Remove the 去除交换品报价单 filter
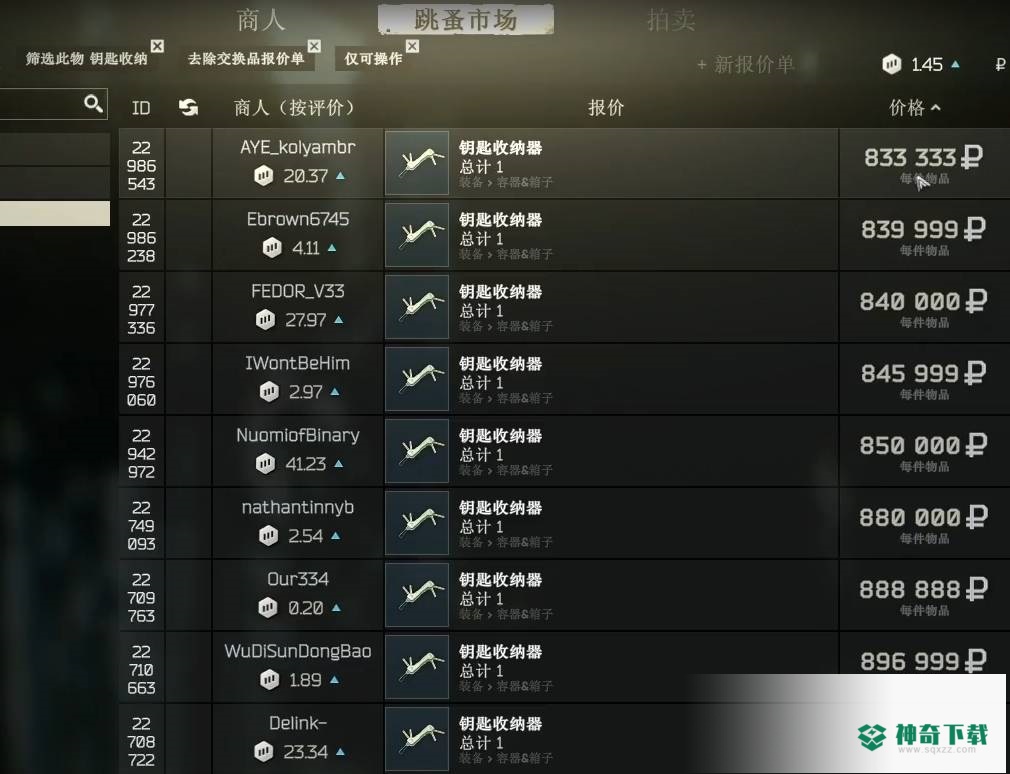Image resolution: width=1010 pixels, height=774 pixels. tap(314, 46)
